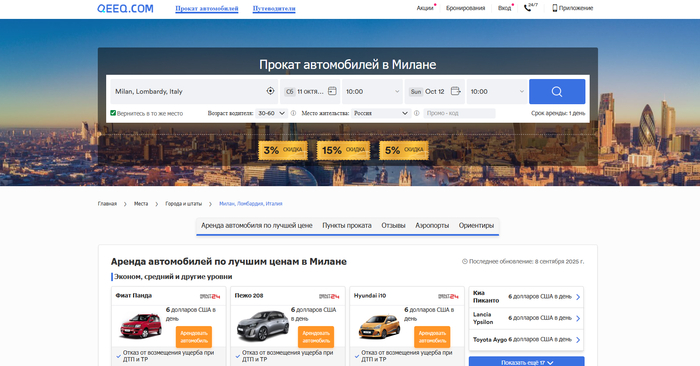Click the info icon next to driver age
Screen dimensions: 700x366
point(293,113)
